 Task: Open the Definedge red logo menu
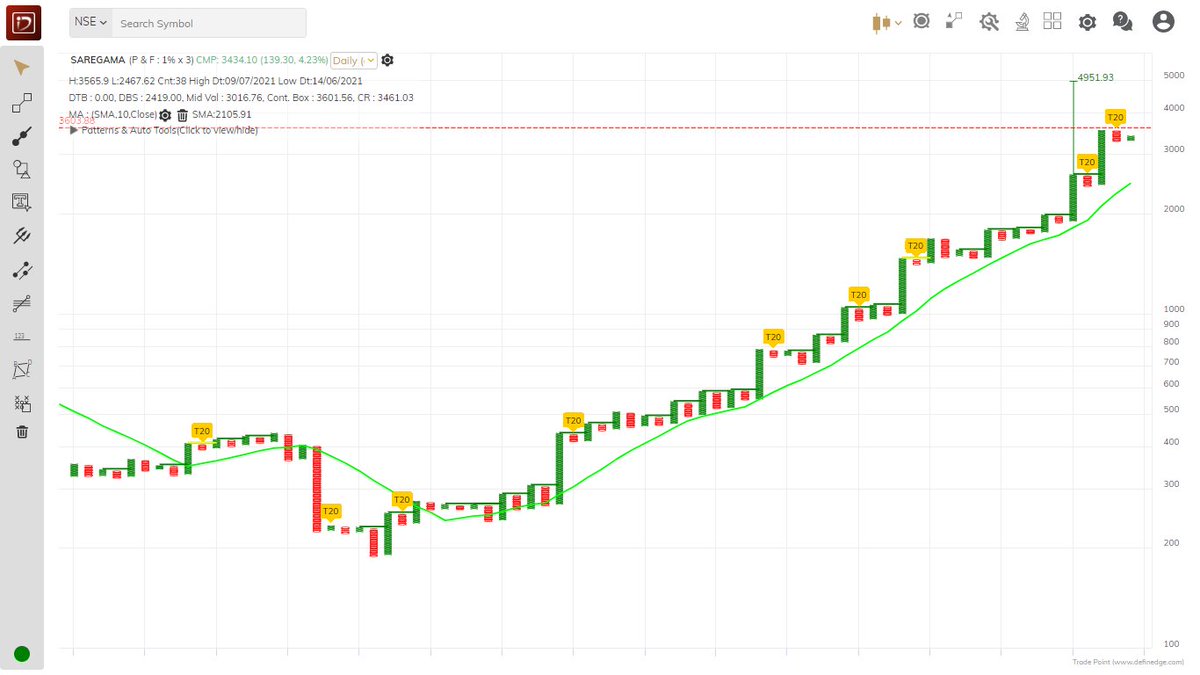[x=22, y=22]
